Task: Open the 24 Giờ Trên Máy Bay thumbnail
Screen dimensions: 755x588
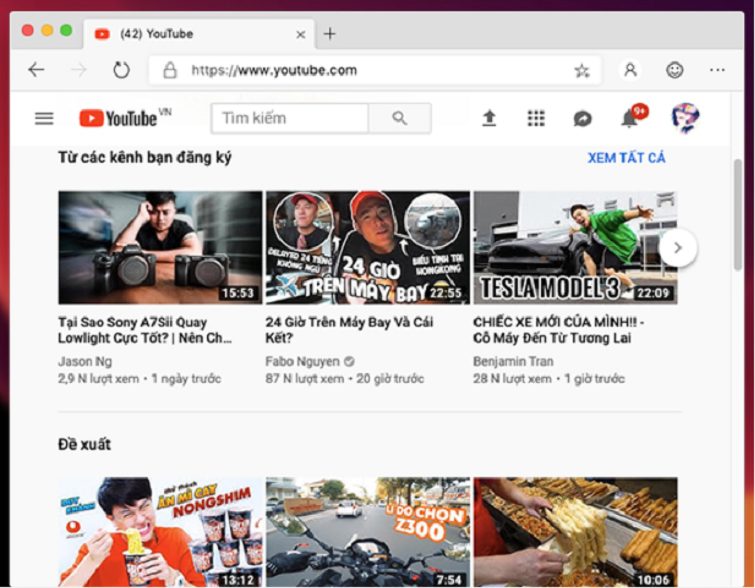Action: click(x=368, y=248)
